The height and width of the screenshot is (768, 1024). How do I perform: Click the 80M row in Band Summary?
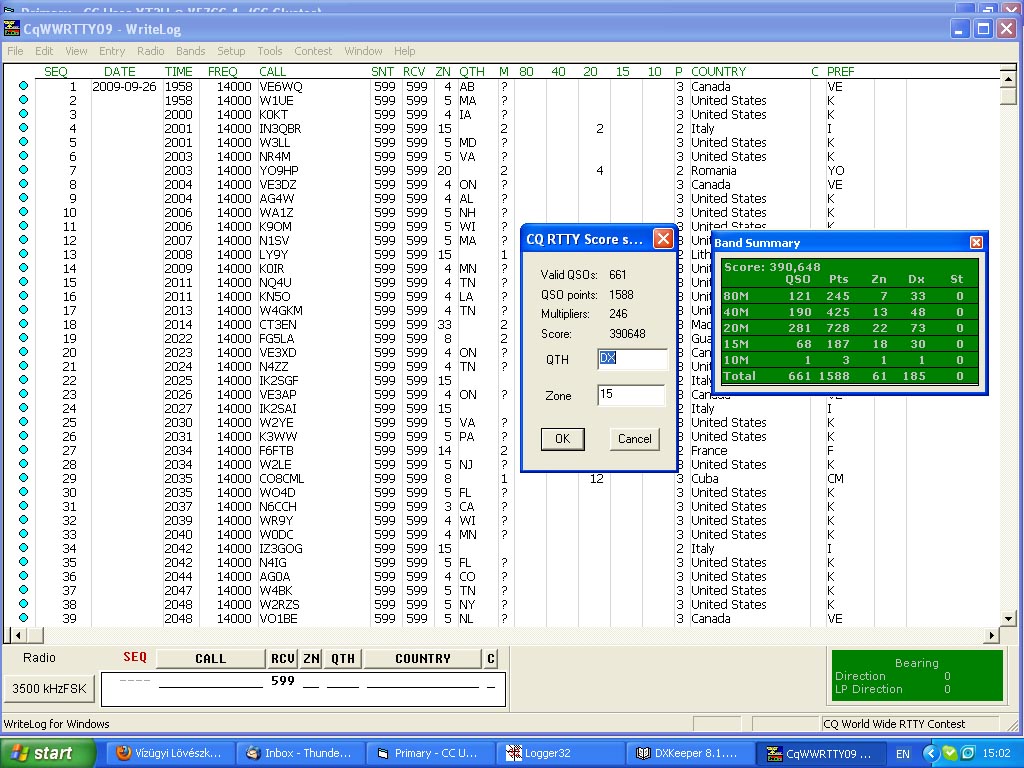point(850,296)
